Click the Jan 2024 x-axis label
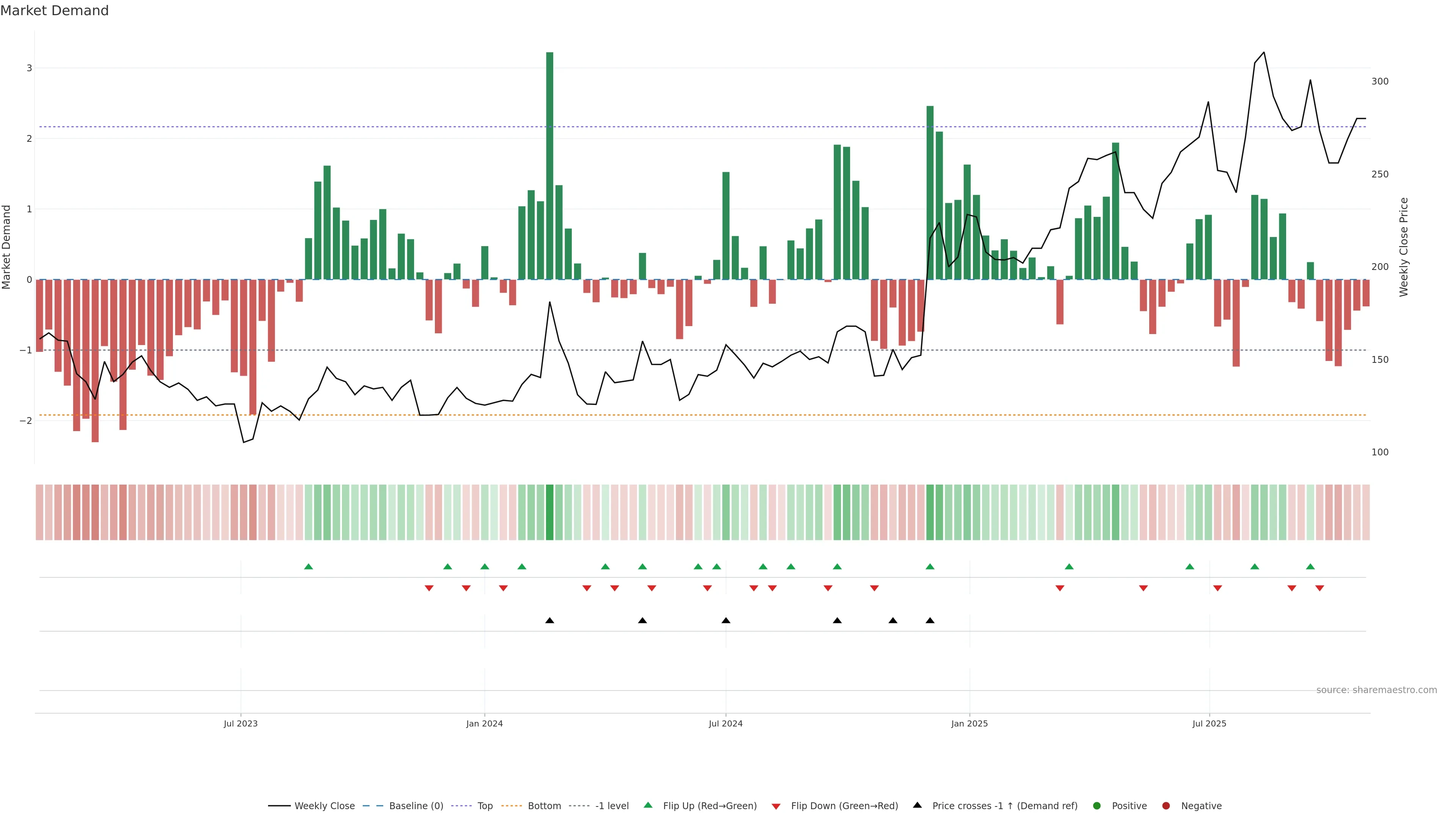Screen dimensions: 1456x819 [x=485, y=723]
